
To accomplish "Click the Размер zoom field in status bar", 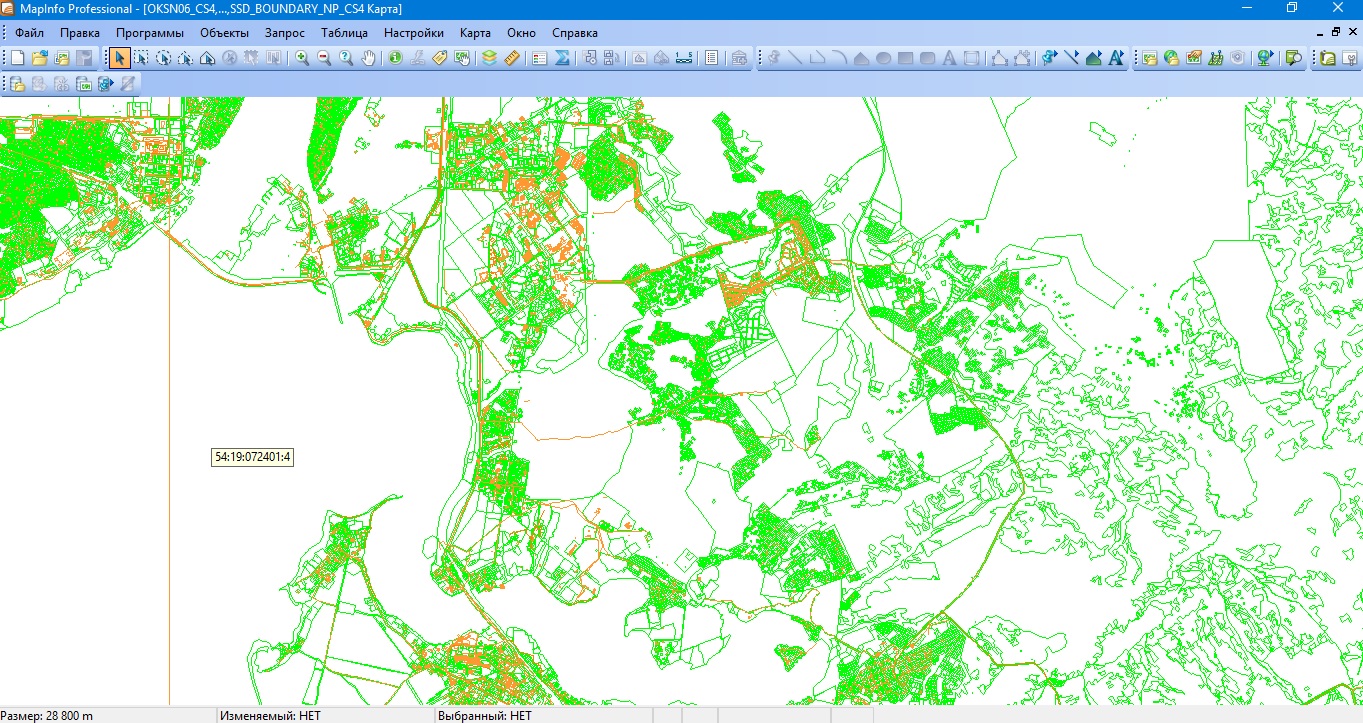I will tap(107, 716).
